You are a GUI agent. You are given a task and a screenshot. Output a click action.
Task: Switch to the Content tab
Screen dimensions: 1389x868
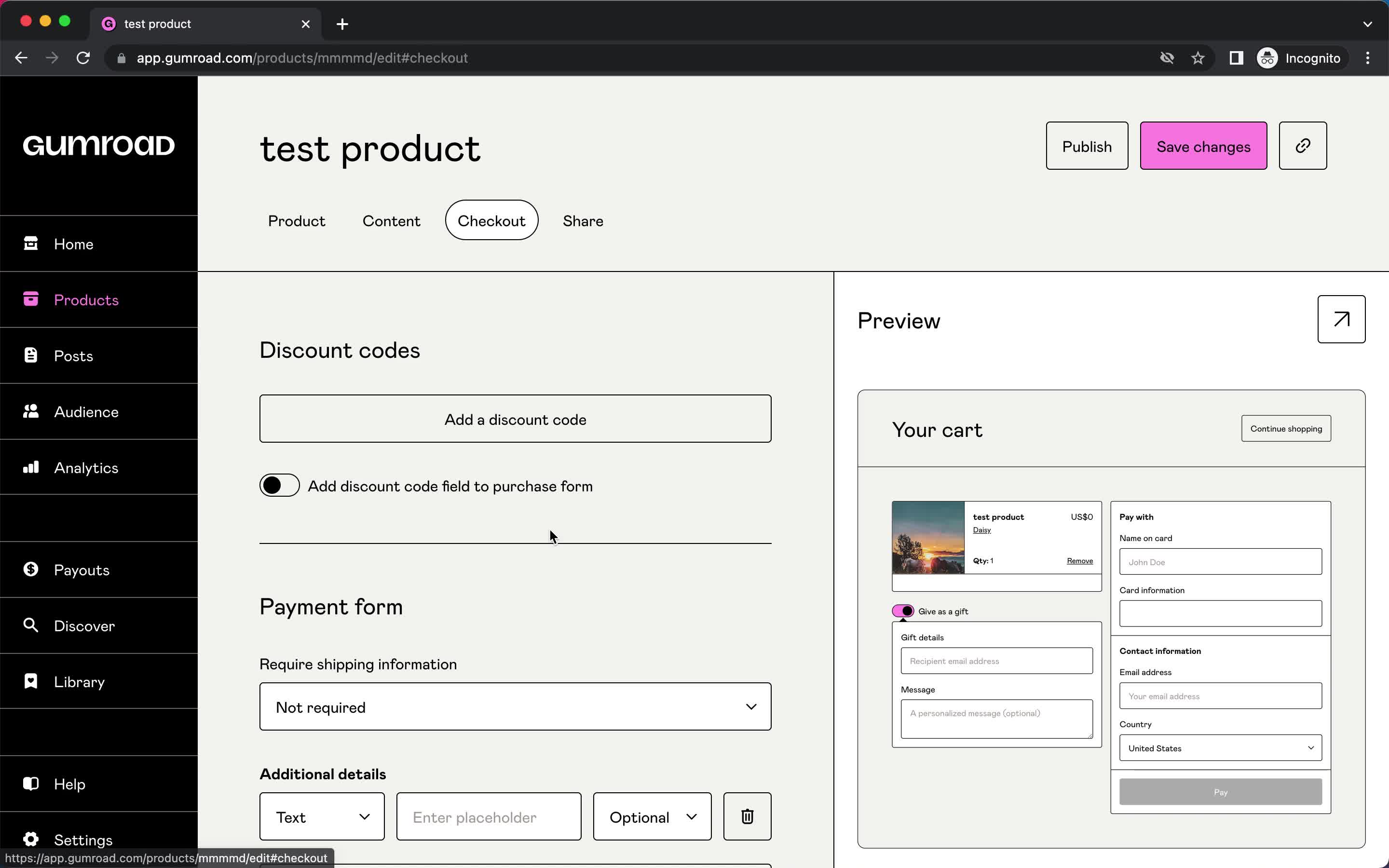(391, 221)
